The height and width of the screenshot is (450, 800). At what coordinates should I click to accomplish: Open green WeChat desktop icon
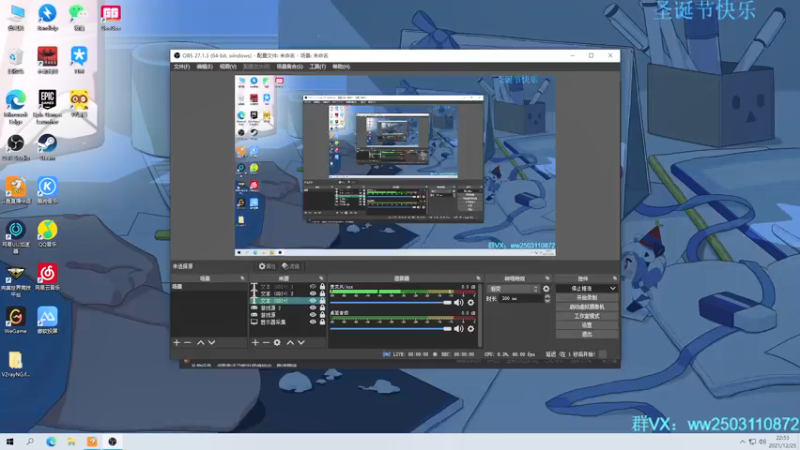(x=79, y=17)
